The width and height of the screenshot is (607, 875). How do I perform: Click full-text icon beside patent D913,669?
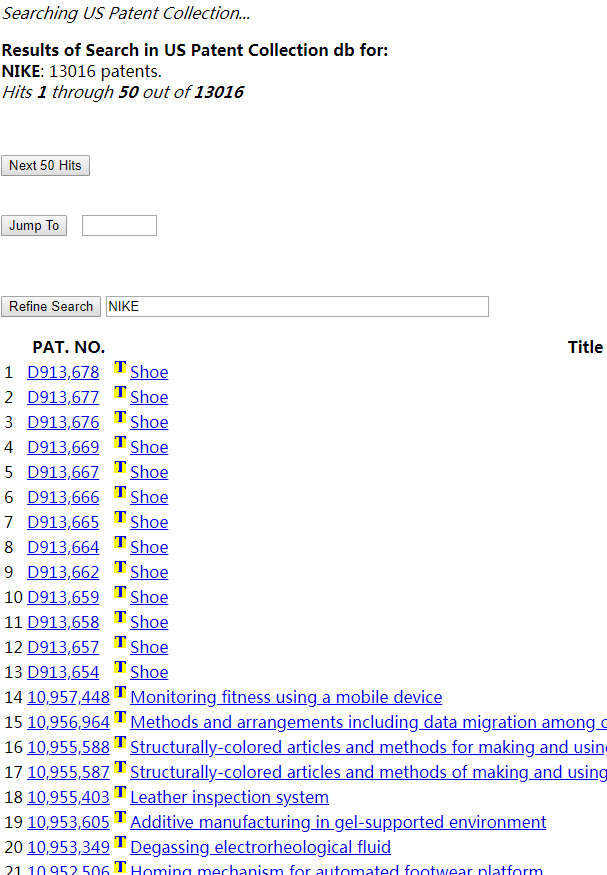coord(120,443)
